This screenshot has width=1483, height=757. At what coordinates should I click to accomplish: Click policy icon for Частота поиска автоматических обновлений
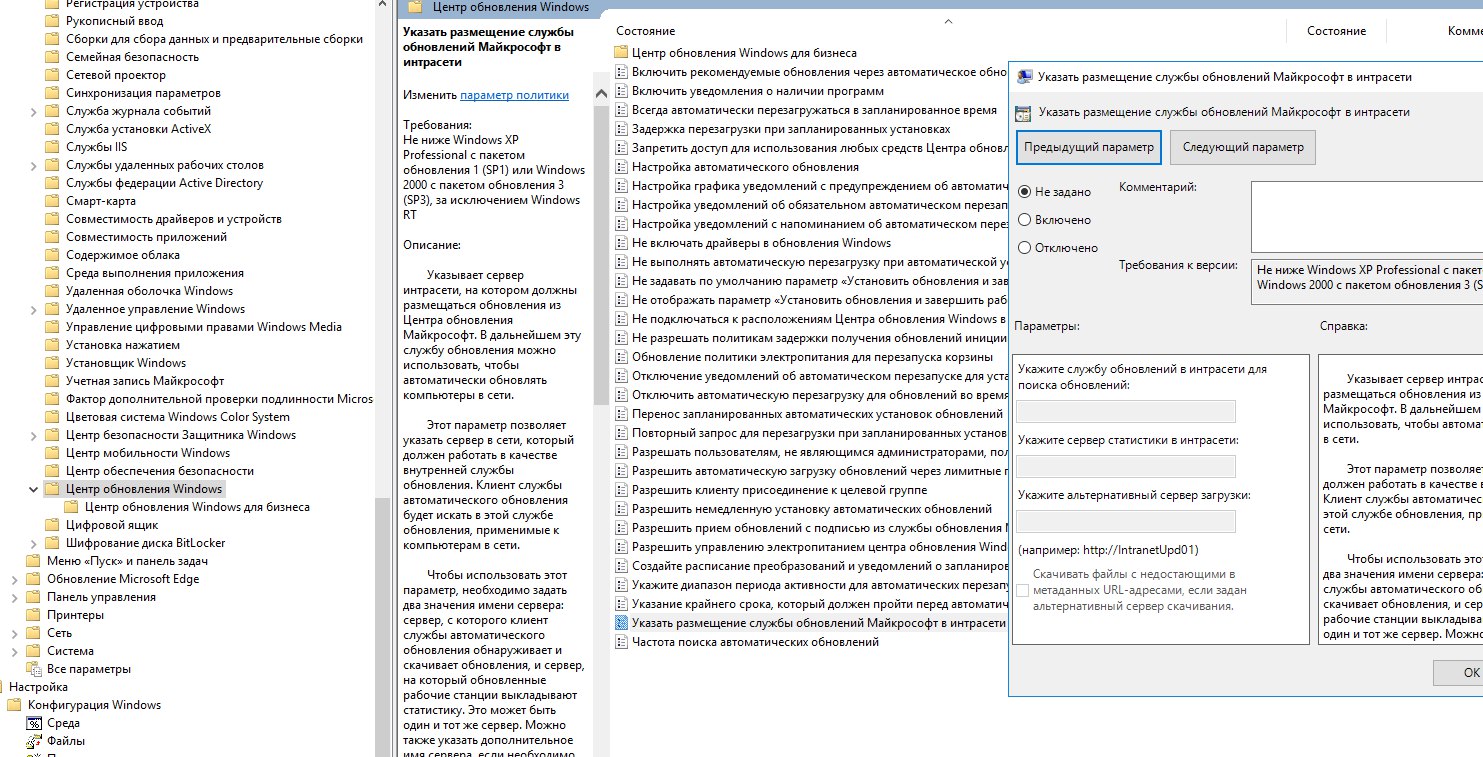click(x=621, y=642)
